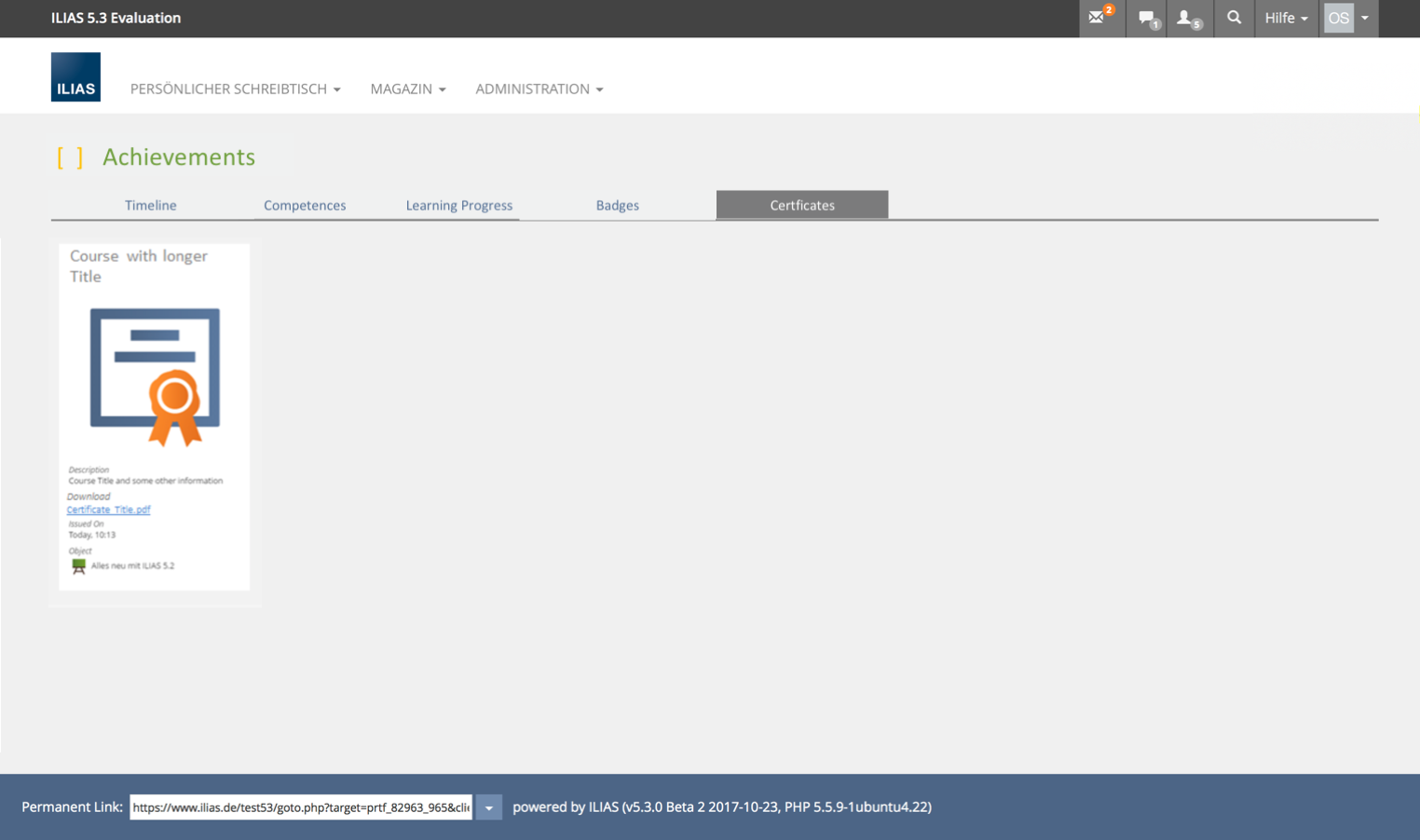Click the search magnifier icon
The width and height of the screenshot is (1420, 840).
click(1234, 18)
